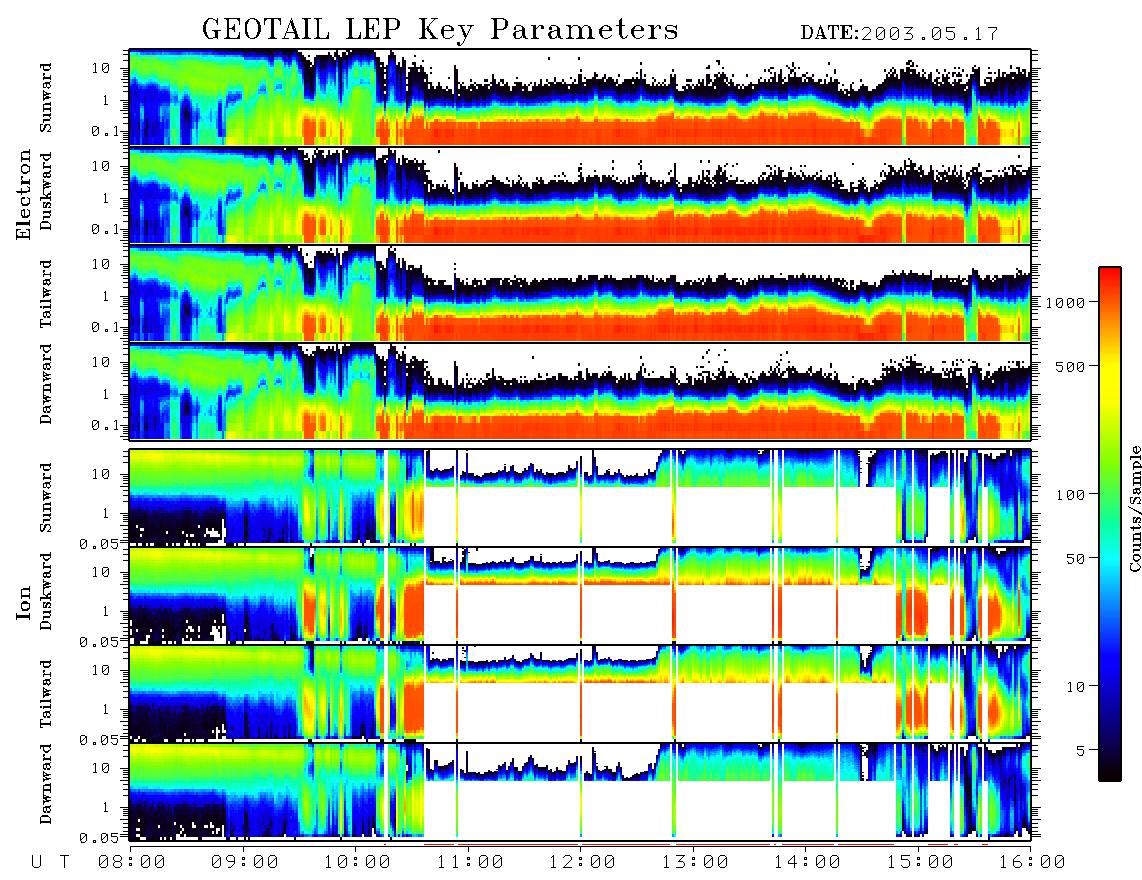
Task: Click the 10 tick of Electron Duskward panel
Action: click(100, 166)
